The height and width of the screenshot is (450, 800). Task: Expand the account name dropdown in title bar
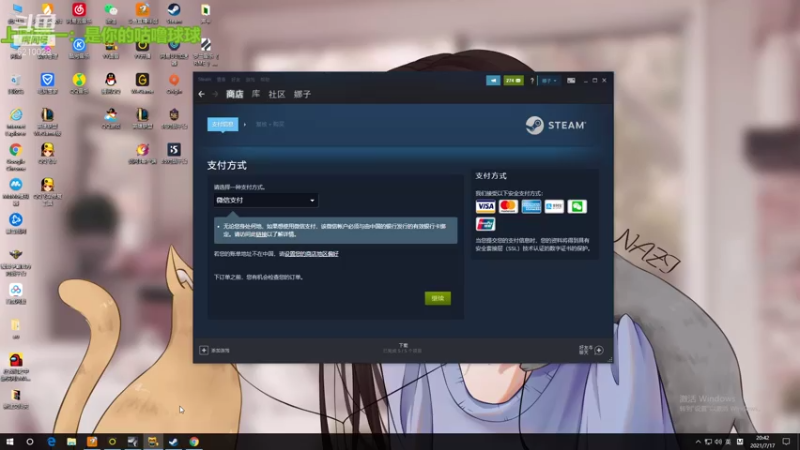[549, 81]
